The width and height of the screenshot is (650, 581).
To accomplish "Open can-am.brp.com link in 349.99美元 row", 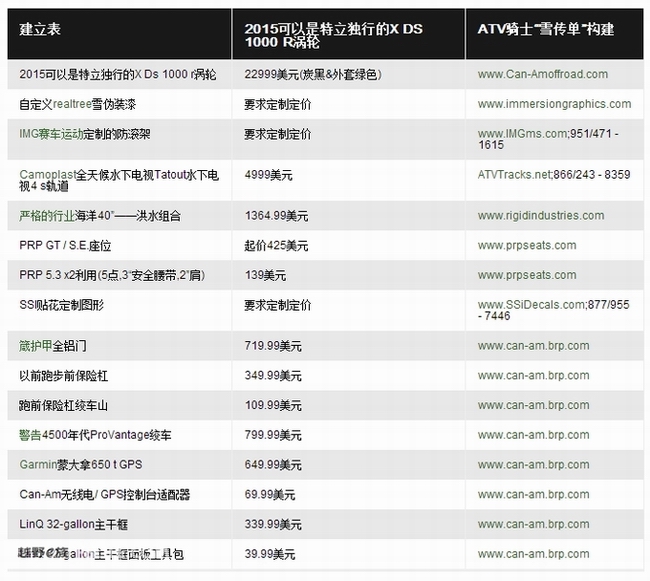I will point(534,375).
